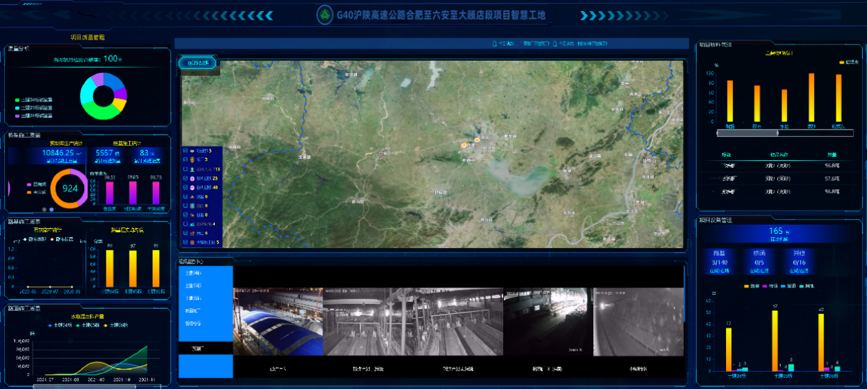The image size is (867, 389).
Task: Toggle the last map layer checkbox with count 5
Action: click(x=184, y=243)
